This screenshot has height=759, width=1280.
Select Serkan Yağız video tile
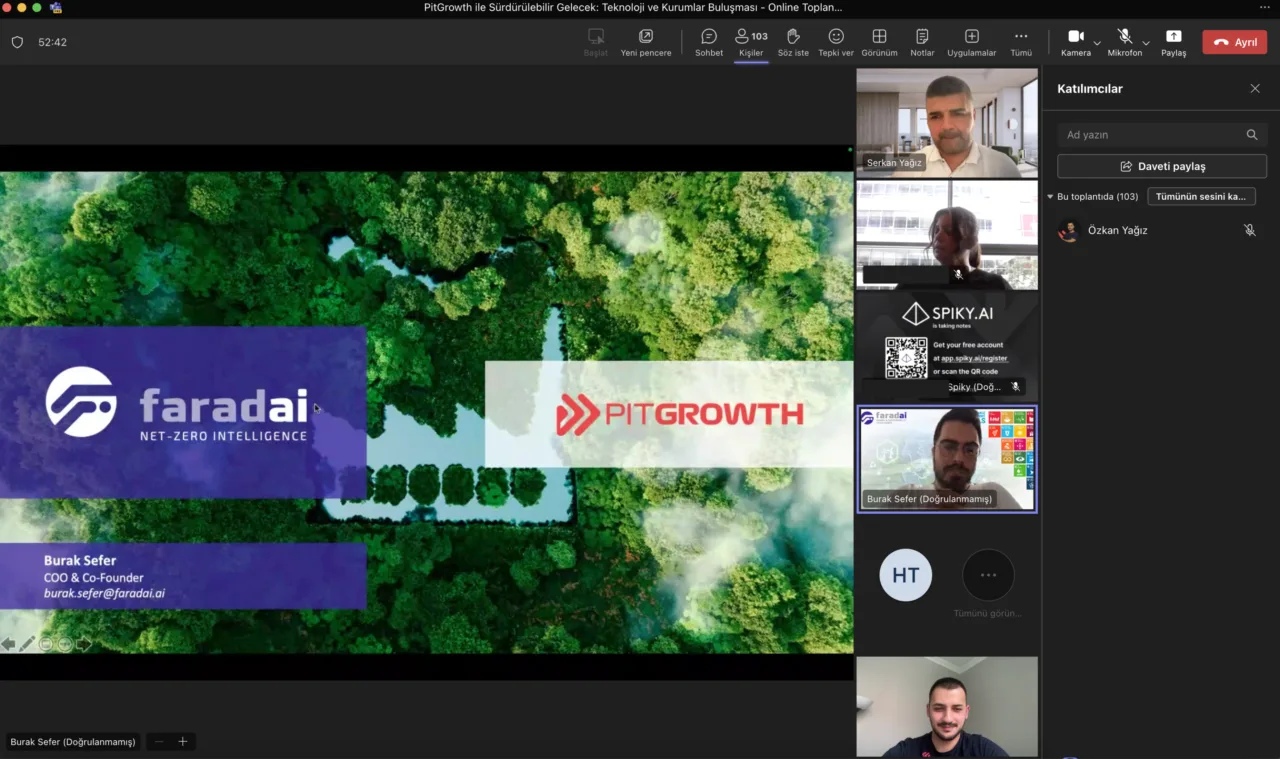tap(947, 123)
